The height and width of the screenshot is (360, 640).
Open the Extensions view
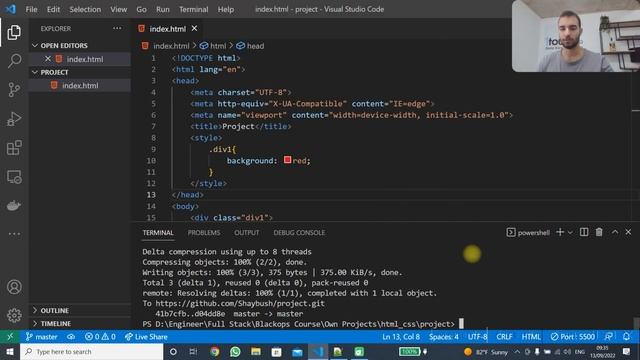click(14, 148)
